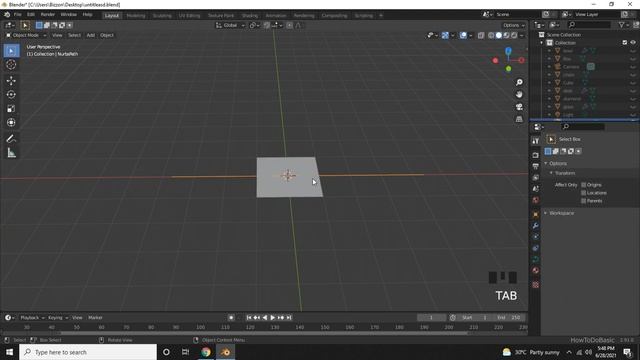Switch perspective/orthographic with grid icon
This screenshot has width=640, height=360.
pyautogui.click(x=519, y=119)
